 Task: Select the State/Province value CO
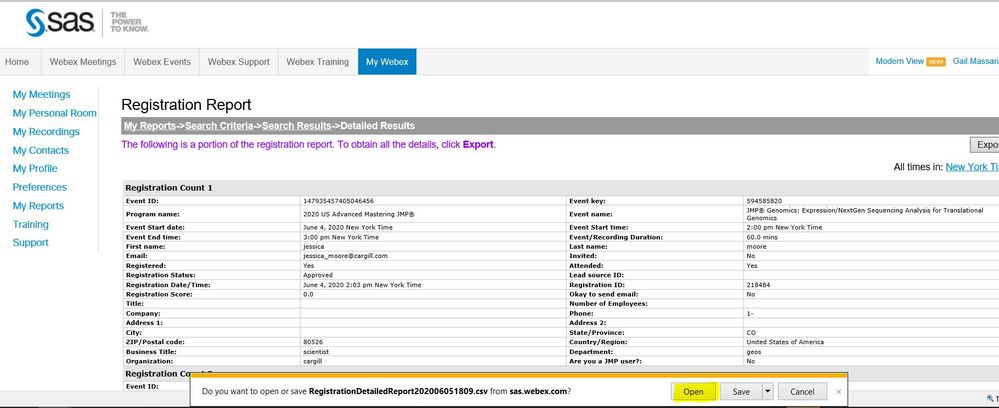click(x=751, y=333)
